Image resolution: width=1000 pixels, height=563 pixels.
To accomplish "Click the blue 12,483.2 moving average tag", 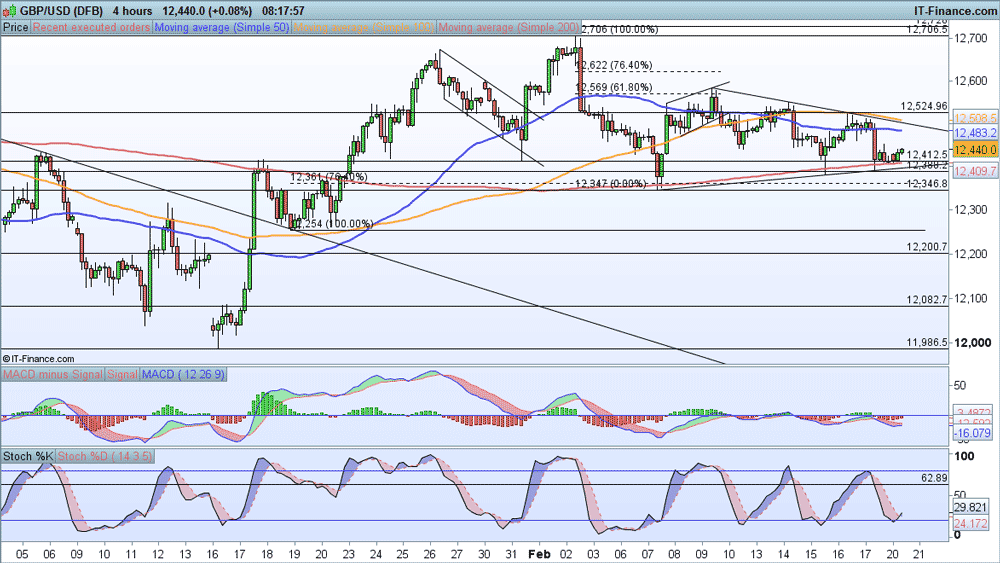I will pos(974,133).
